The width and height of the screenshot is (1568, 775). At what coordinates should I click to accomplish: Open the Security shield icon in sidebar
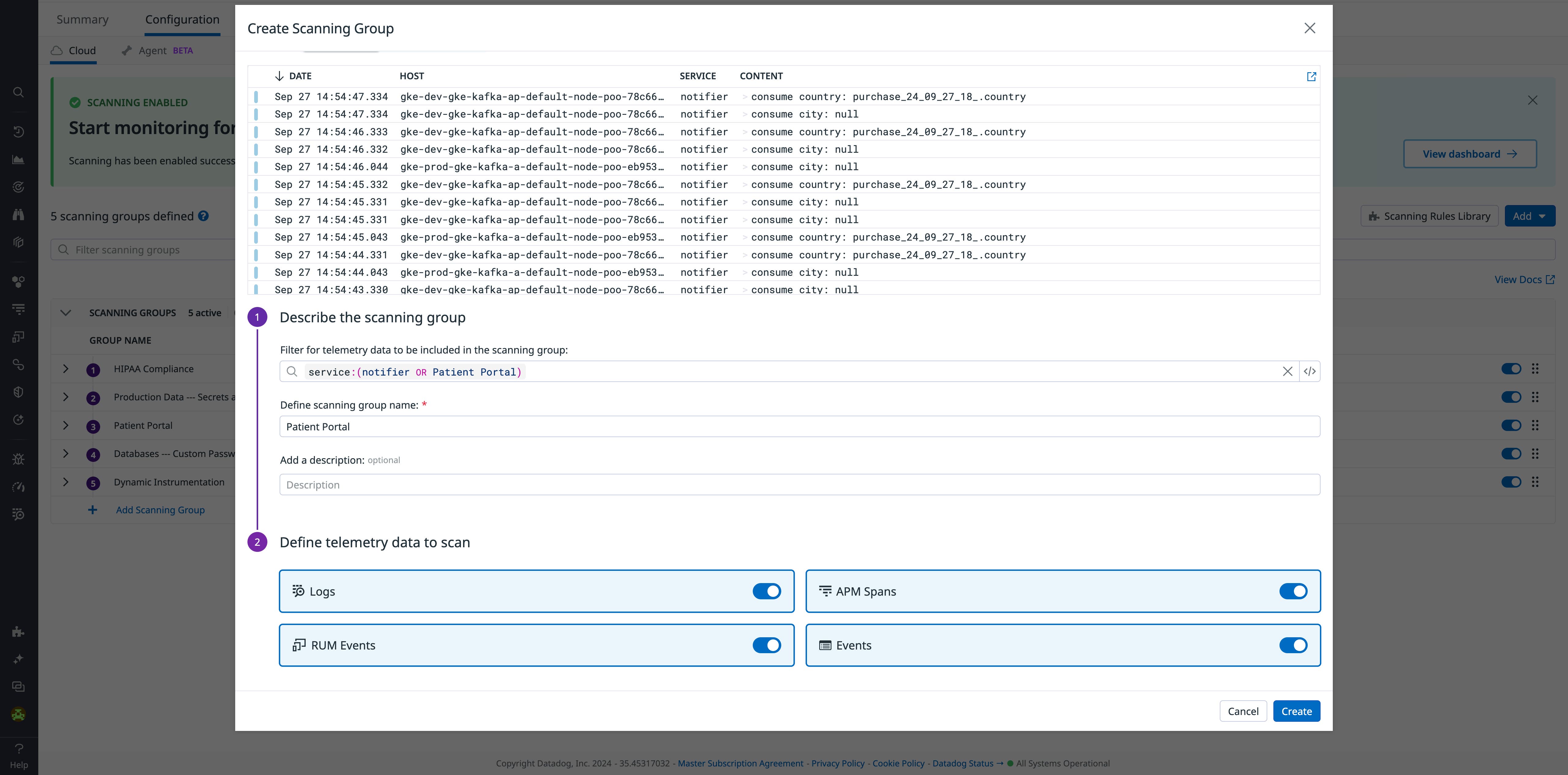coord(18,391)
